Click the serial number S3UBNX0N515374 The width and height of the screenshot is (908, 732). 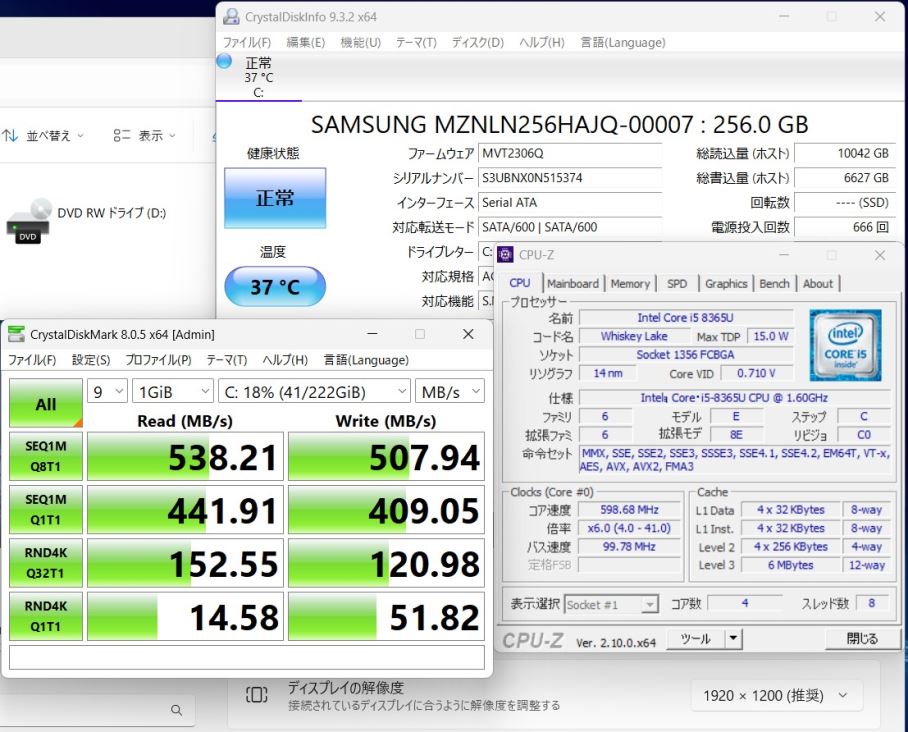pos(570,178)
